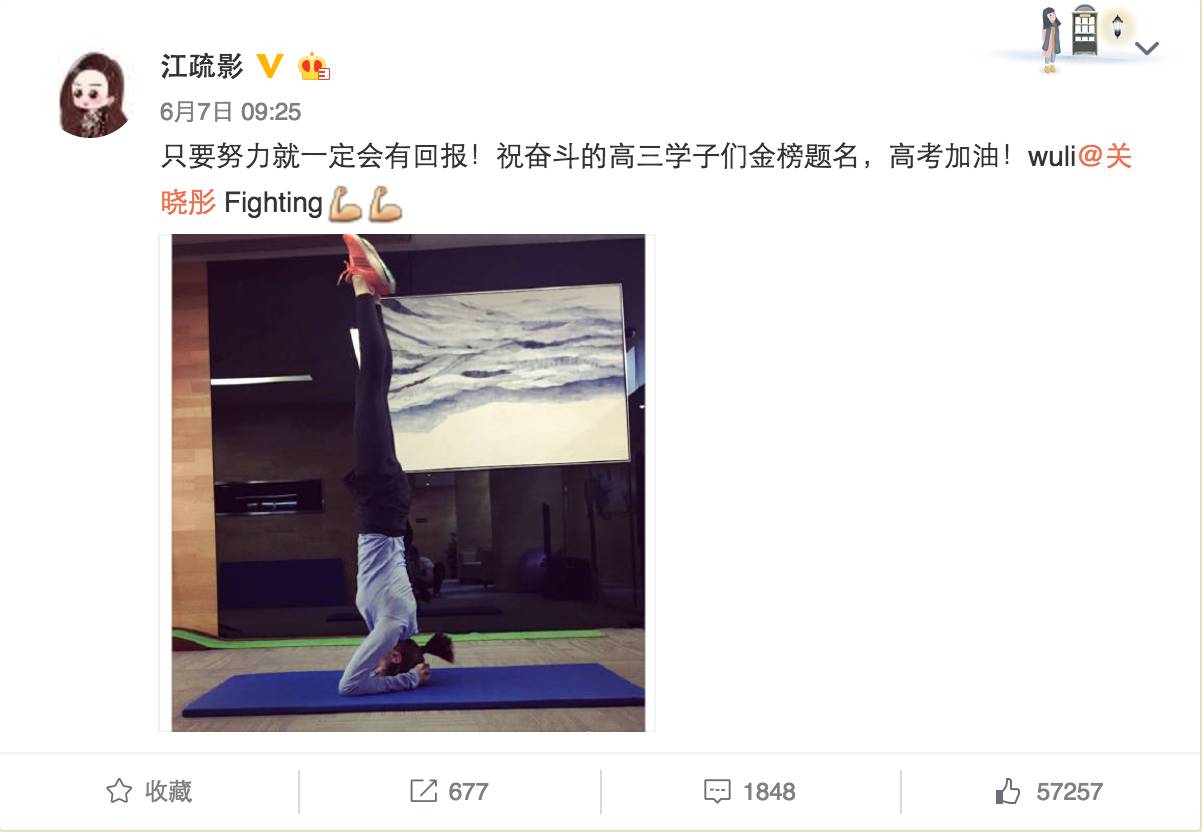Image resolution: width=1202 pixels, height=832 pixels.
Task: Open the 江疏影 username link
Action: click(202, 66)
